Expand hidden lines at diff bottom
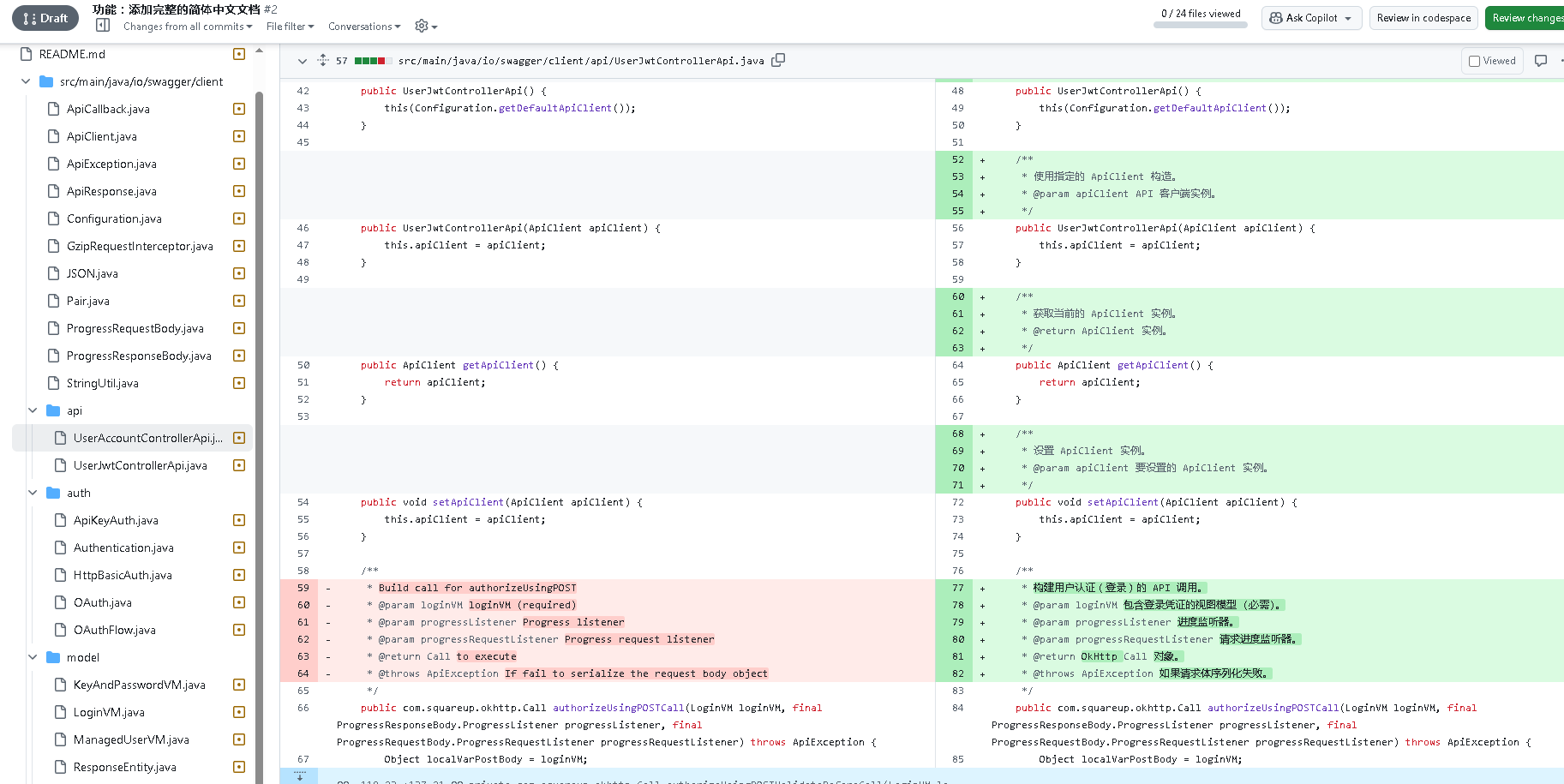 [299, 776]
